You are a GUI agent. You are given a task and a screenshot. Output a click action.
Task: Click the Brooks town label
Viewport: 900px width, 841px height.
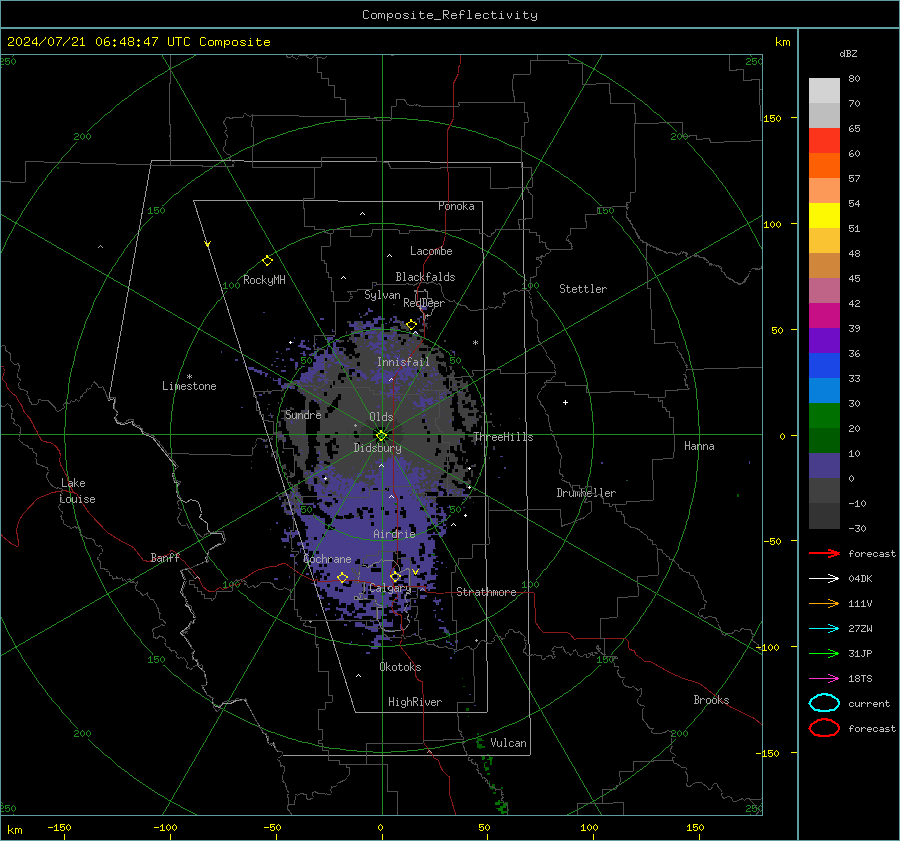(x=711, y=700)
